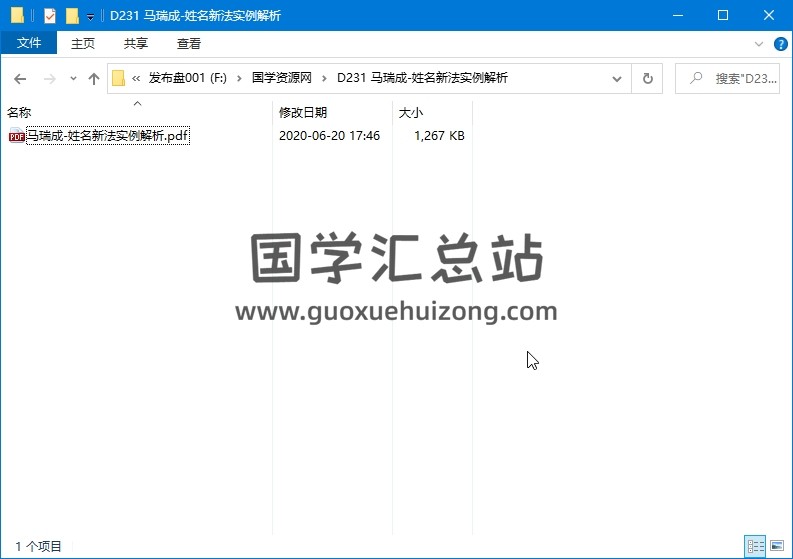Expand chevron after 国学资源网
The width and height of the screenshot is (793, 559).
coord(324,78)
